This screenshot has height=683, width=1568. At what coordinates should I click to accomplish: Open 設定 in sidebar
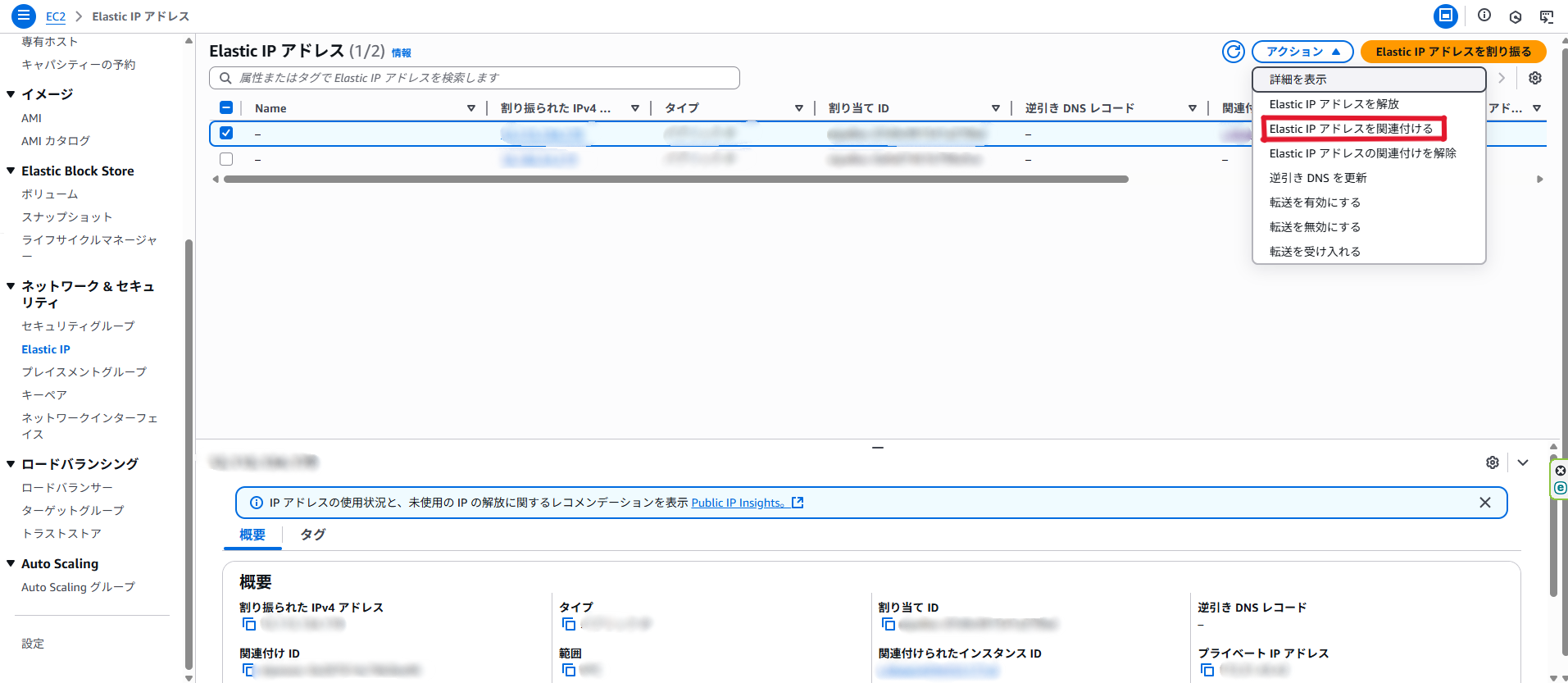pyautogui.click(x=33, y=644)
